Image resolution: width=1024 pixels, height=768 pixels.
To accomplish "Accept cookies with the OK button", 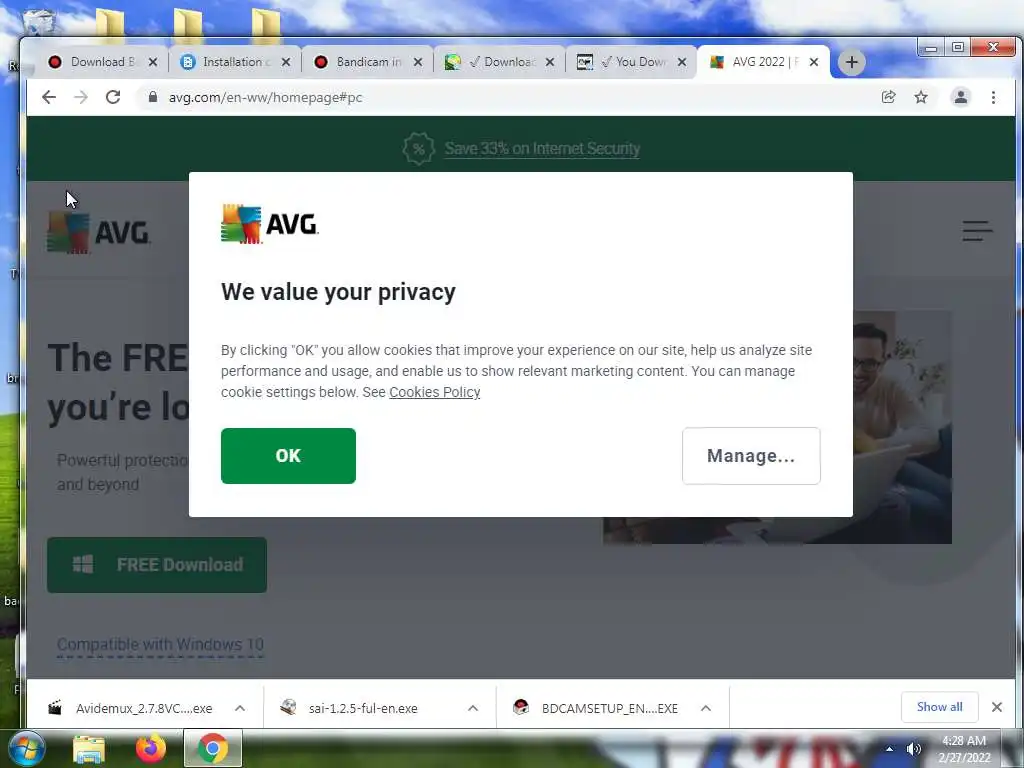I will 288,456.
